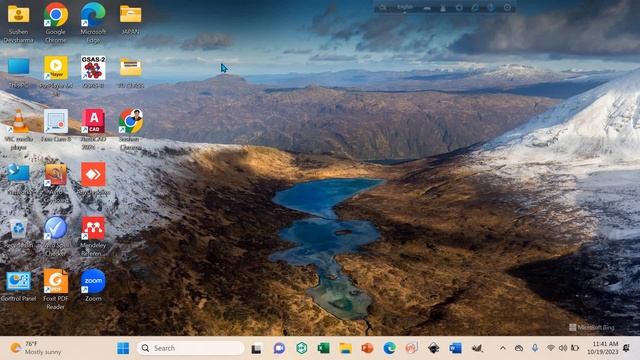Image resolution: width=640 pixels, height=360 pixels.
Task: Open Microsoft Edge from the taskbar
Action: coord(389,348)
